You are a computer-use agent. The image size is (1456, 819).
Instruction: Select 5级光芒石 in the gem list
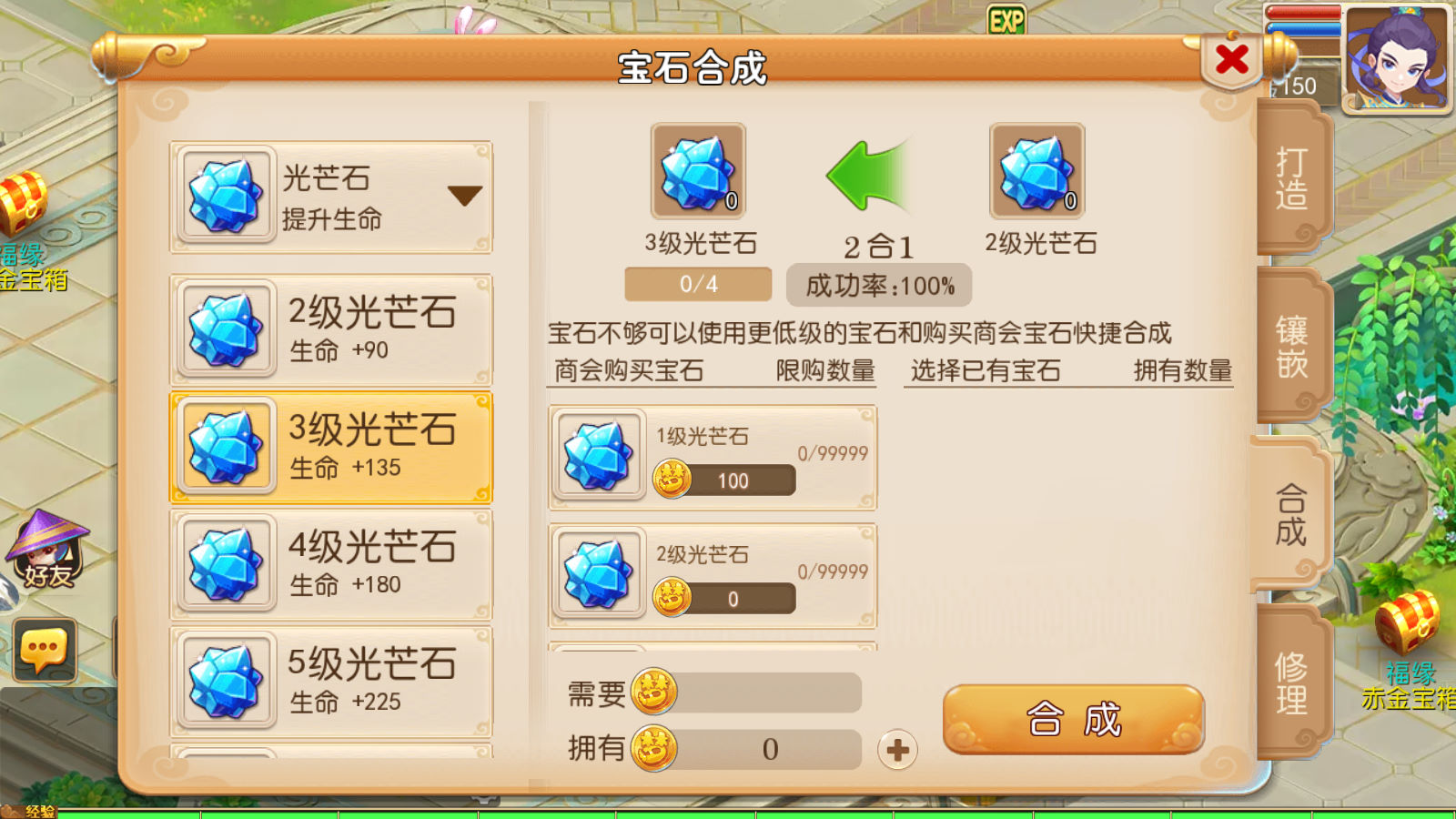tap(331, 682)
